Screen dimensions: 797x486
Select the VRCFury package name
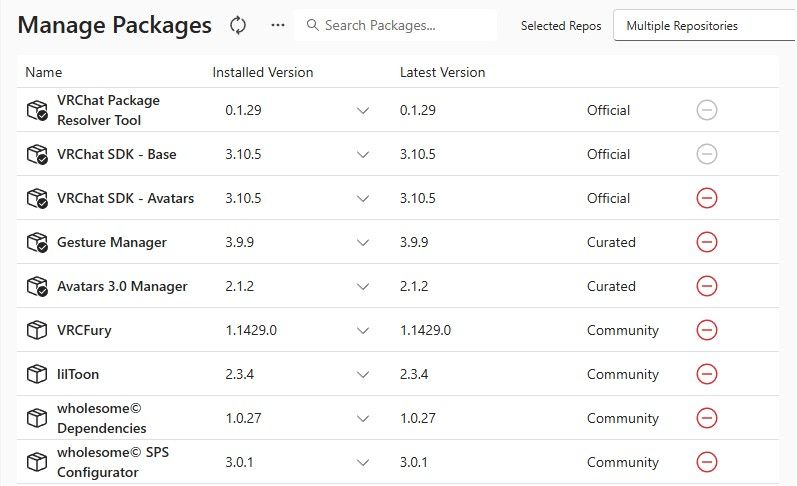point(84,330)
